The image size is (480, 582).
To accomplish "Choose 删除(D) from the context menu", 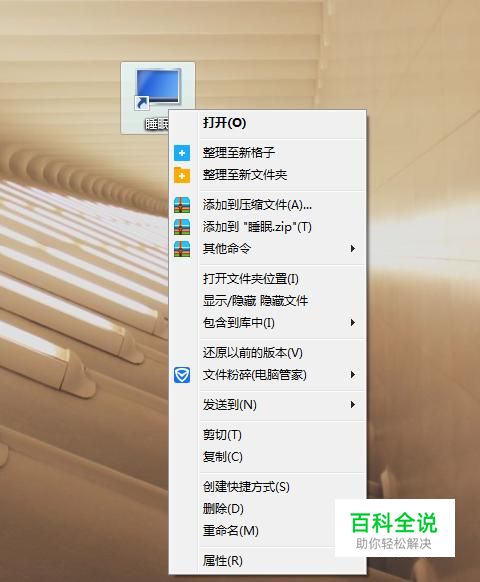I will [x=252, y=509].
